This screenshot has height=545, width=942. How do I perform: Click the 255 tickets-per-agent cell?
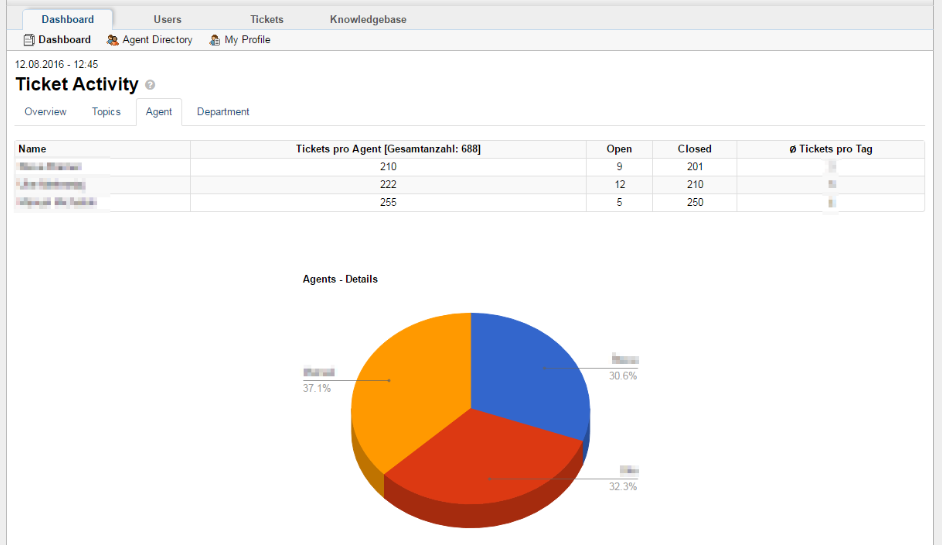pyautogui.click(x=388, y=202)
